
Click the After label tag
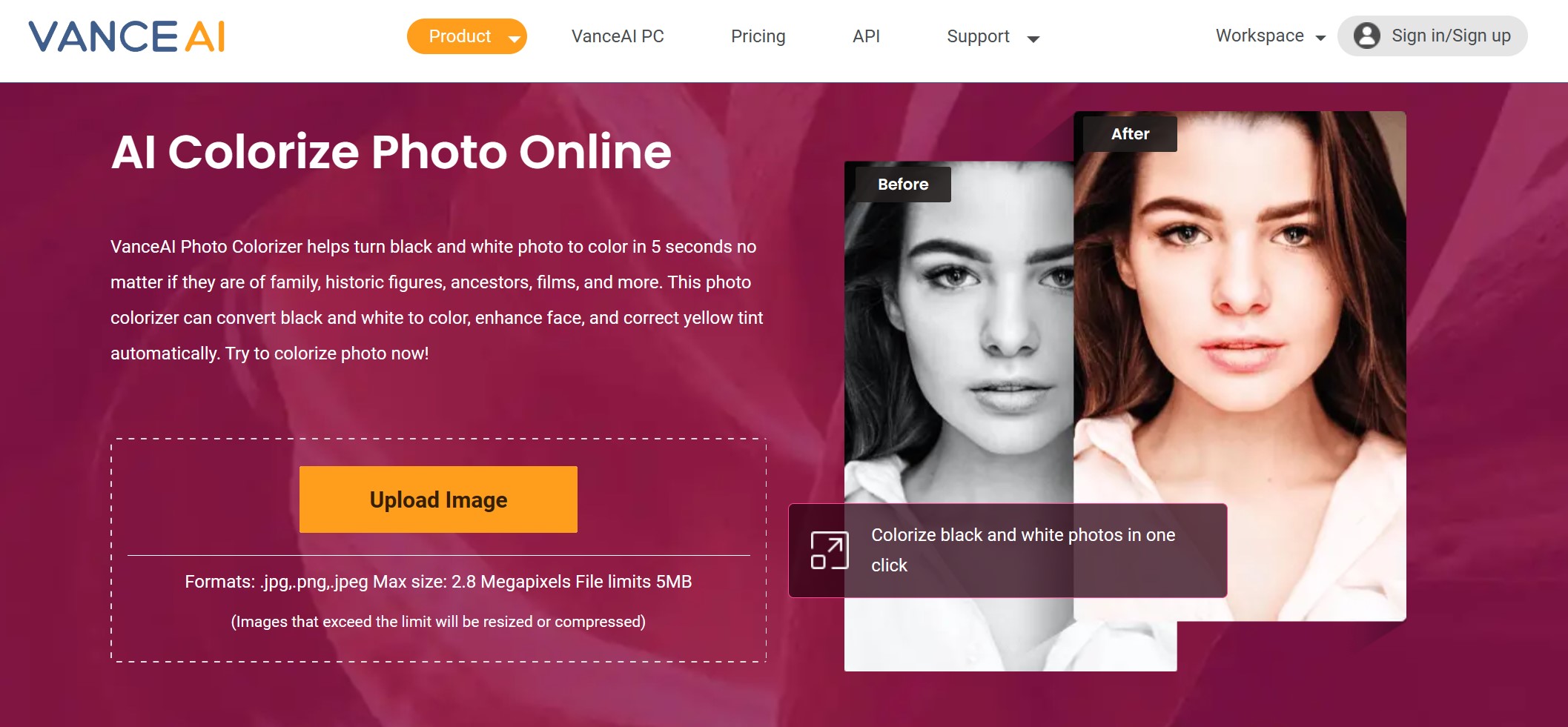[1130, 134]
